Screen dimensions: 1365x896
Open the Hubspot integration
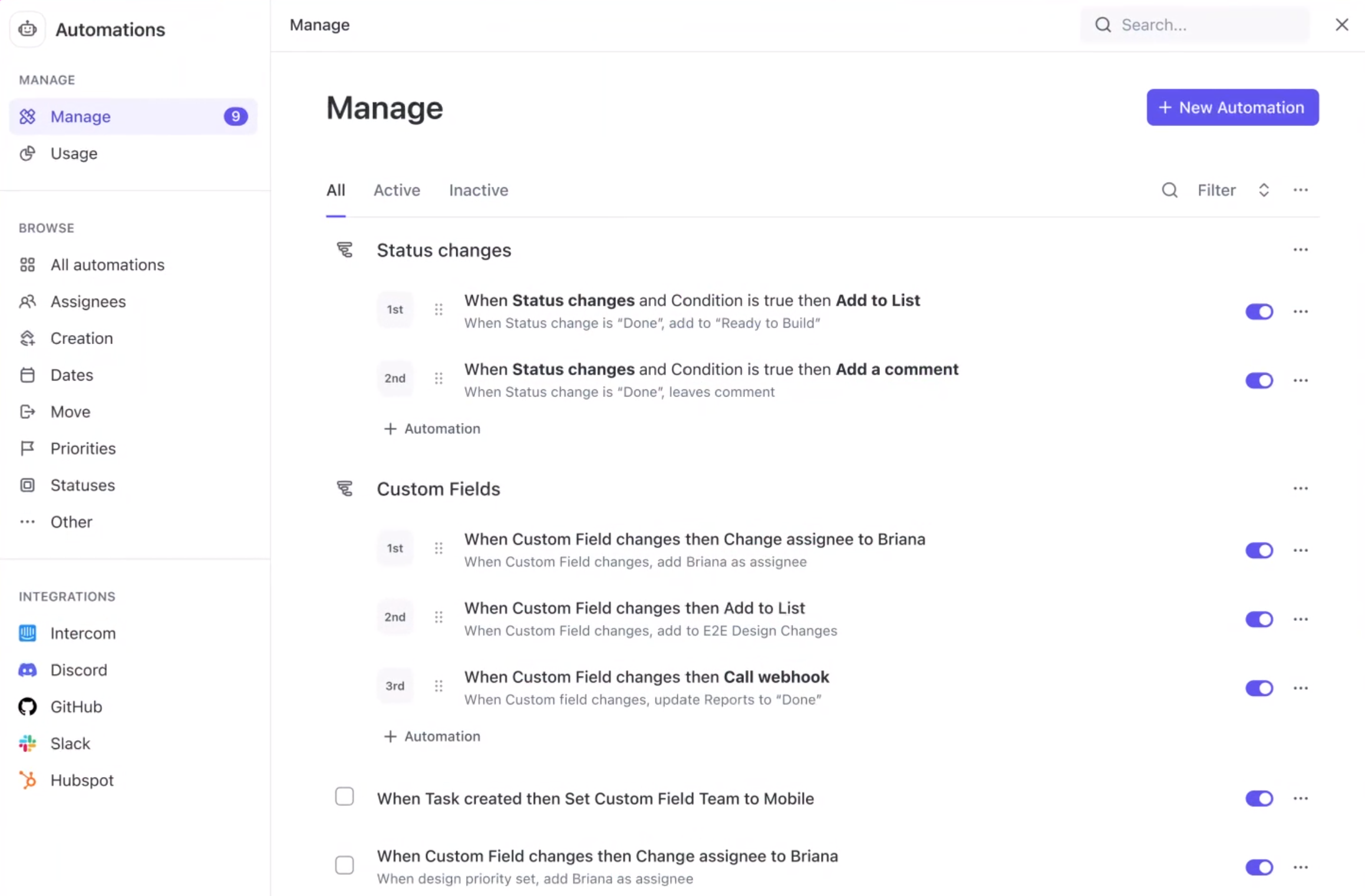click(x=81, y=780)
